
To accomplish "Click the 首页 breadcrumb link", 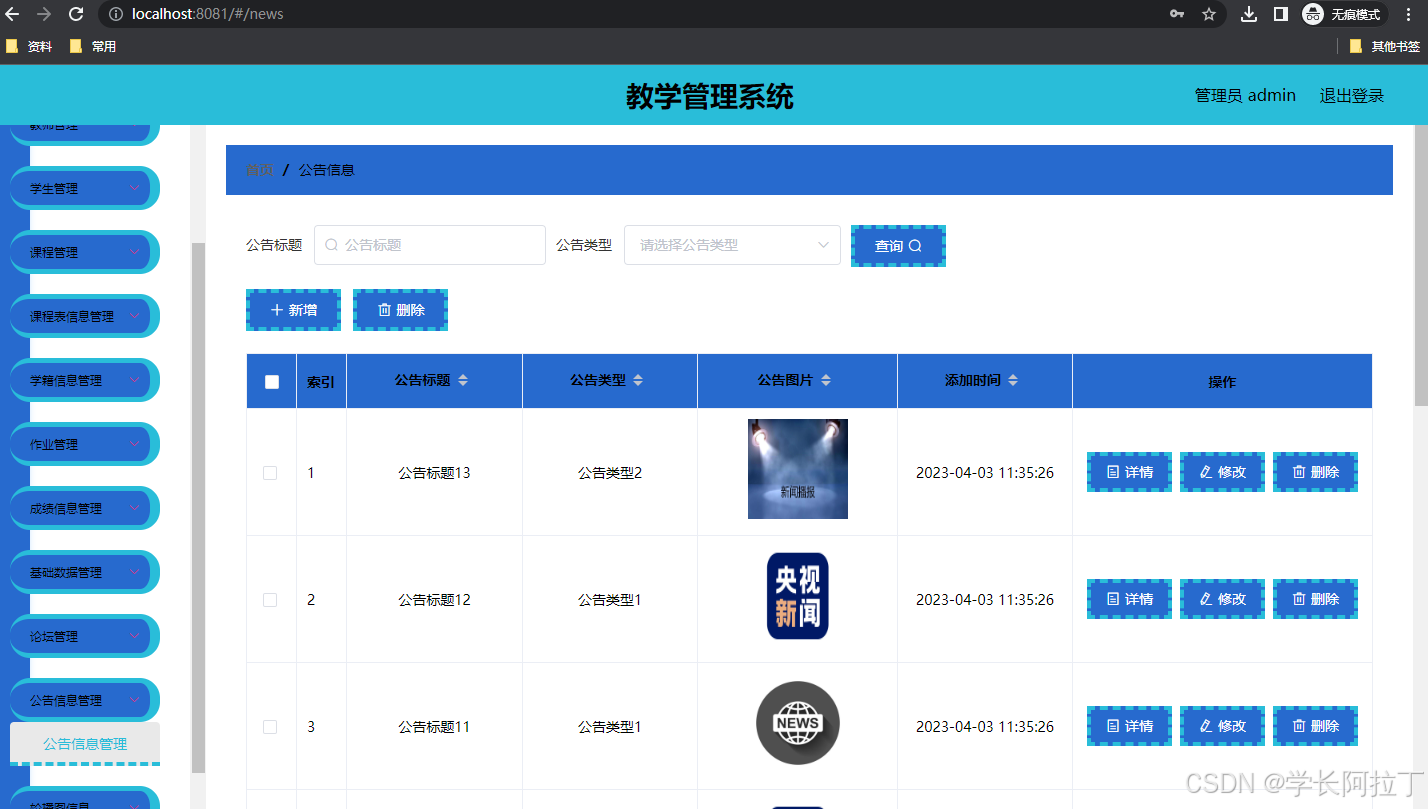I will click(x=259, y=169).
